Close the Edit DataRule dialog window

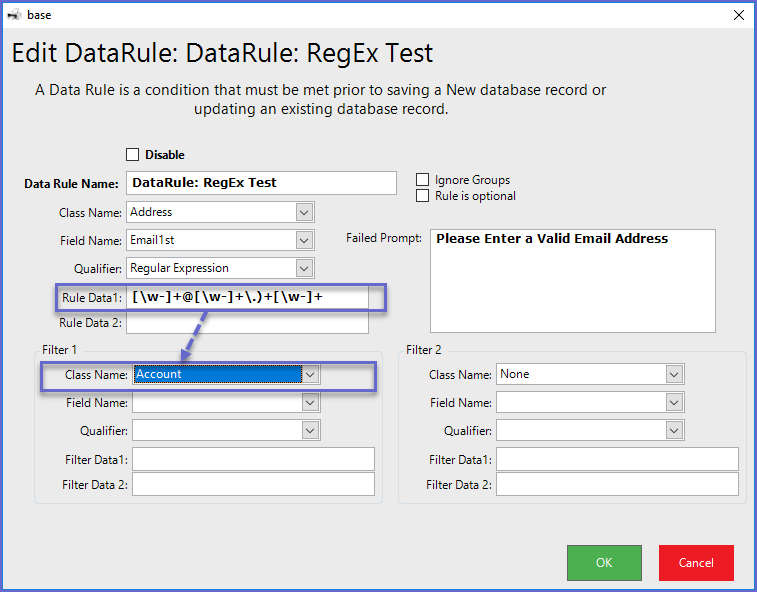pos(739,15)
